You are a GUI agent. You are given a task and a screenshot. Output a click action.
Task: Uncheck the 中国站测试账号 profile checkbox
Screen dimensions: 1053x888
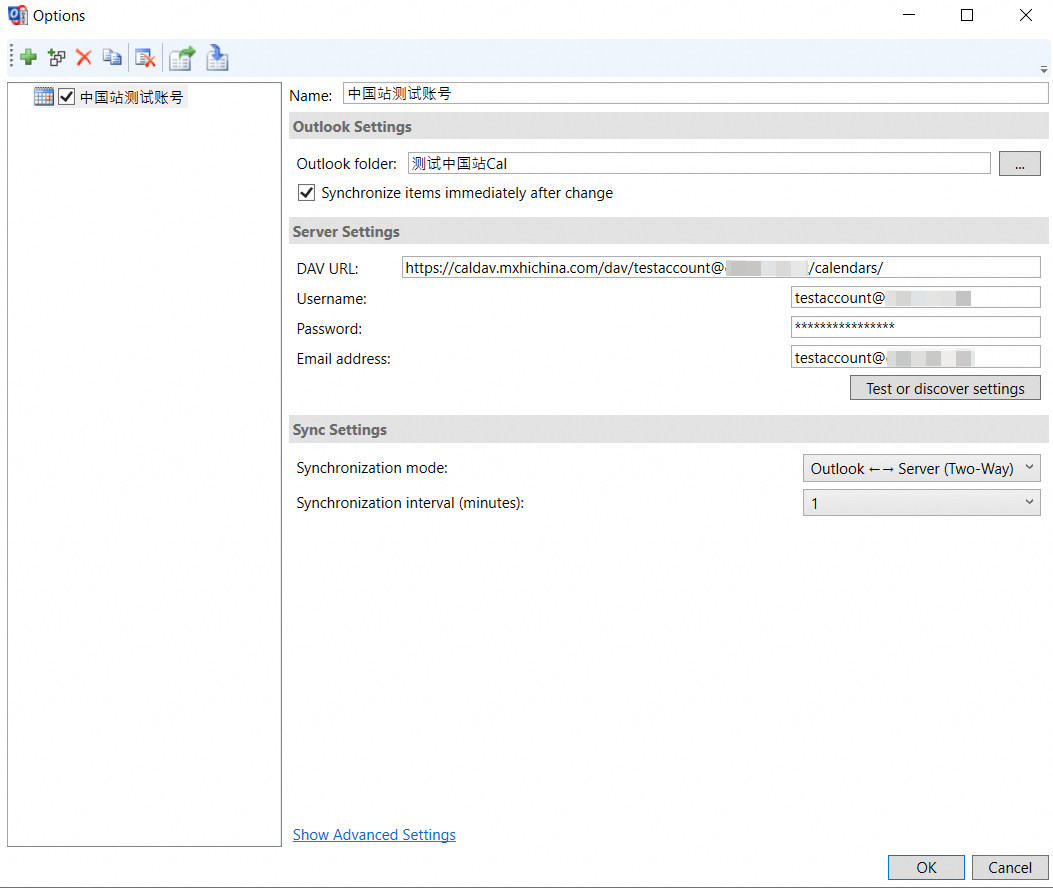(x=67, y=97)
